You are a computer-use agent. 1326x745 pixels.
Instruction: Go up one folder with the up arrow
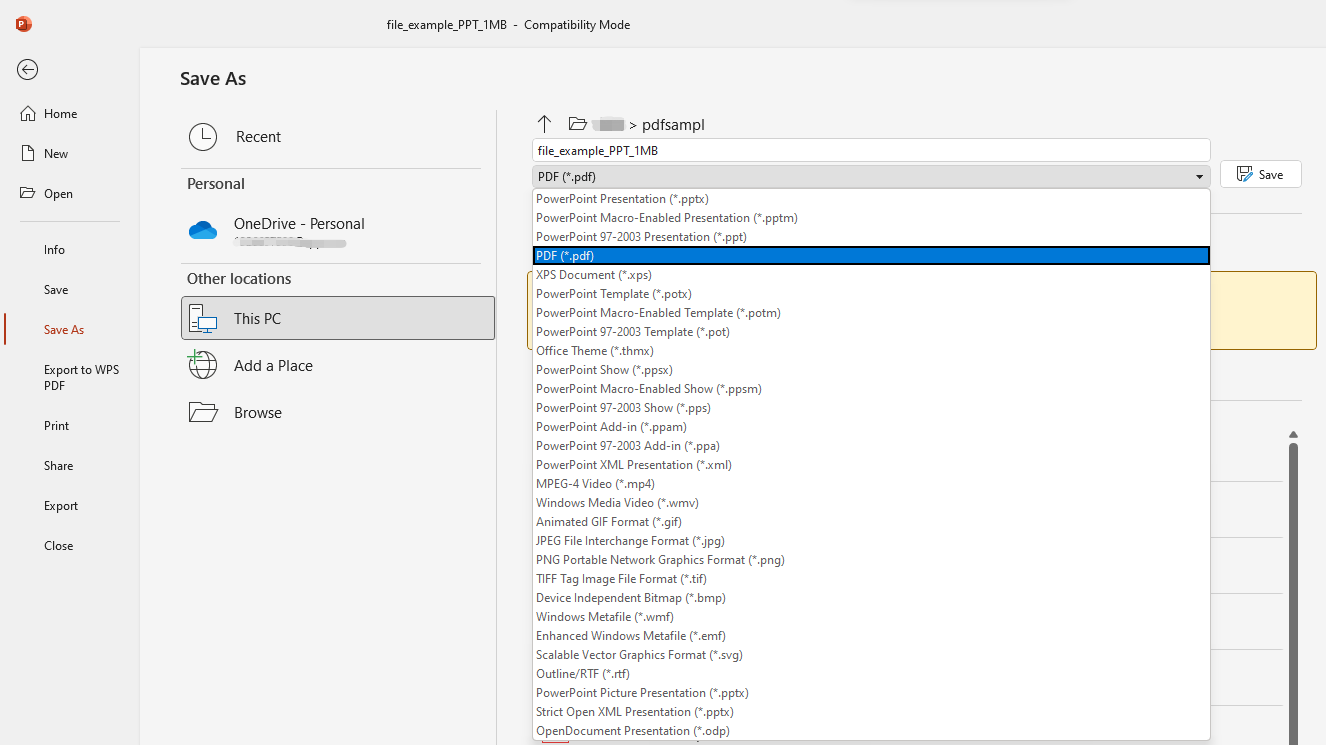(x=544, y=124)
